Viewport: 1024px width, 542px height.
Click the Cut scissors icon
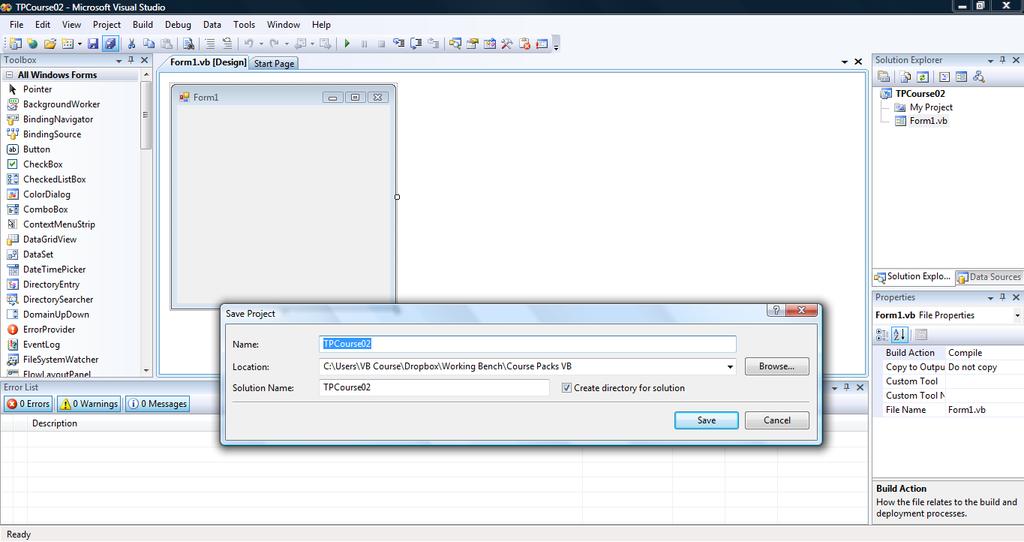coord(131,44)
